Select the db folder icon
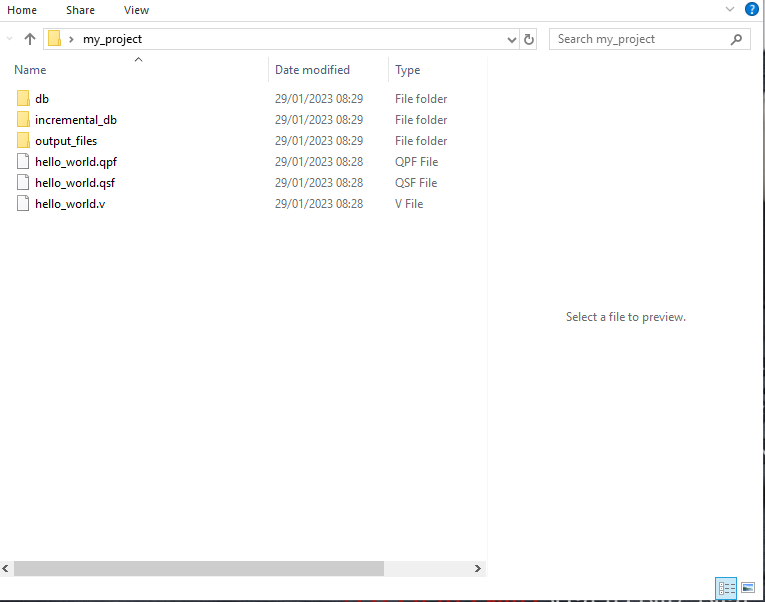 coord(23,98)
